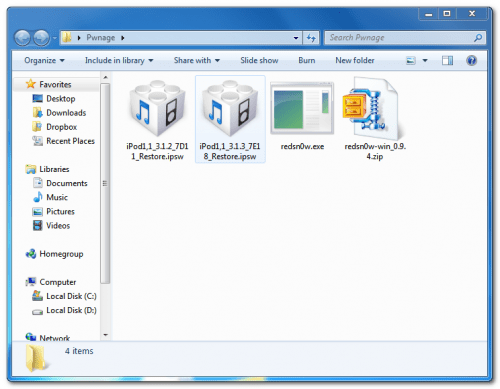Image resolution: width=500 pixels, height=389 pixels.
Task: Select Computer in the navigation pane
Action: [58, 282]
